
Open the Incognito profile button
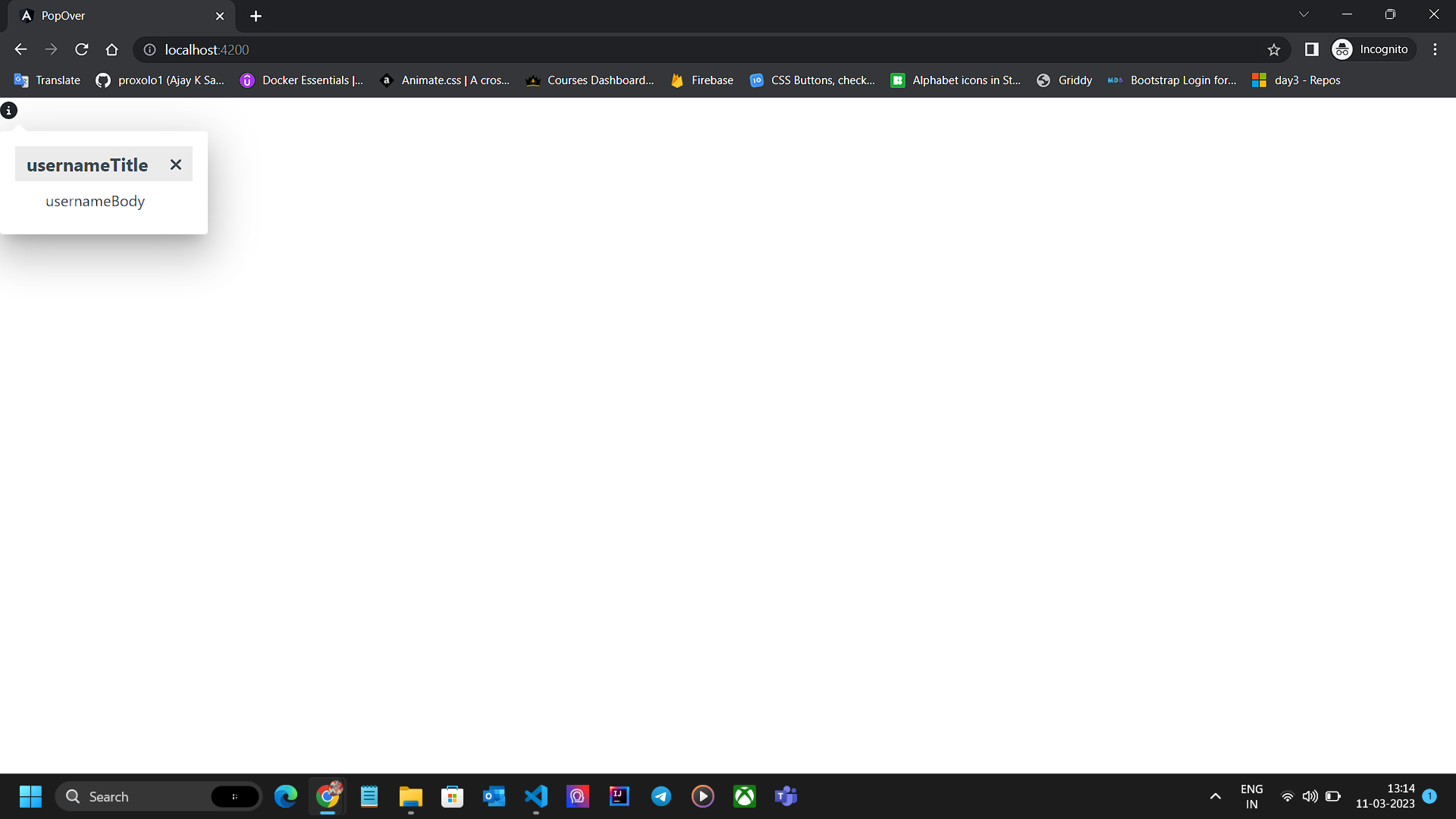(1372, 49)
